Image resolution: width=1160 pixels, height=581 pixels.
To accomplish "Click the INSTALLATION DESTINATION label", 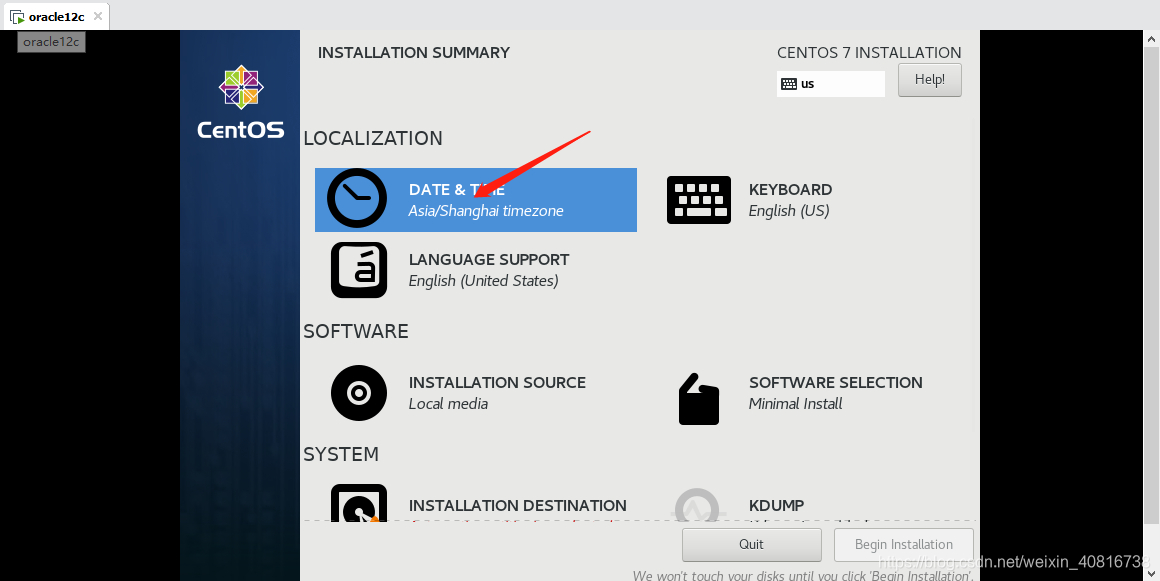I will (518, 506).
